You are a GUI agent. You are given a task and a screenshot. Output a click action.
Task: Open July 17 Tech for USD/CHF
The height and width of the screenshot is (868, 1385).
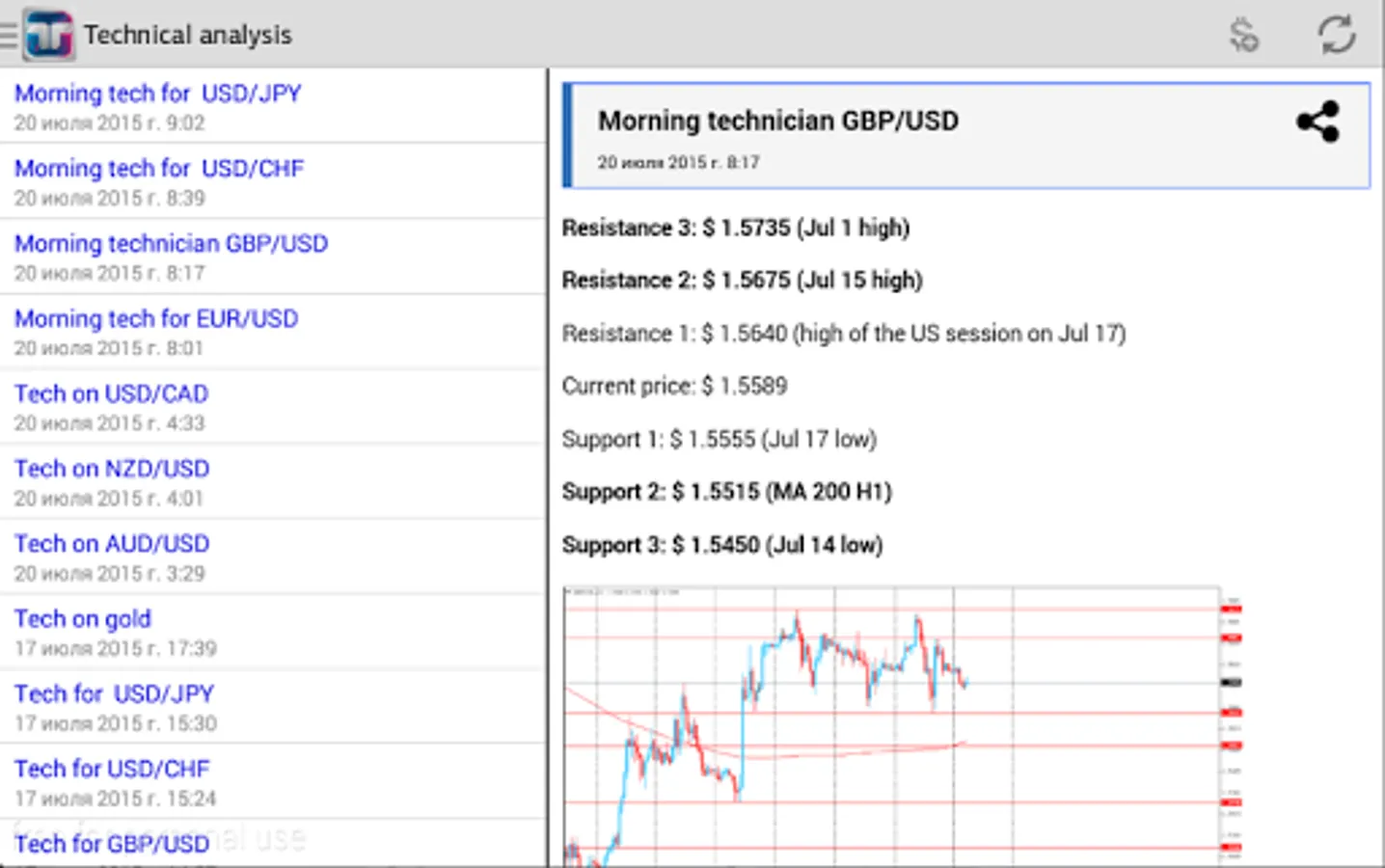pyautogui.click(x=112, y=770)
